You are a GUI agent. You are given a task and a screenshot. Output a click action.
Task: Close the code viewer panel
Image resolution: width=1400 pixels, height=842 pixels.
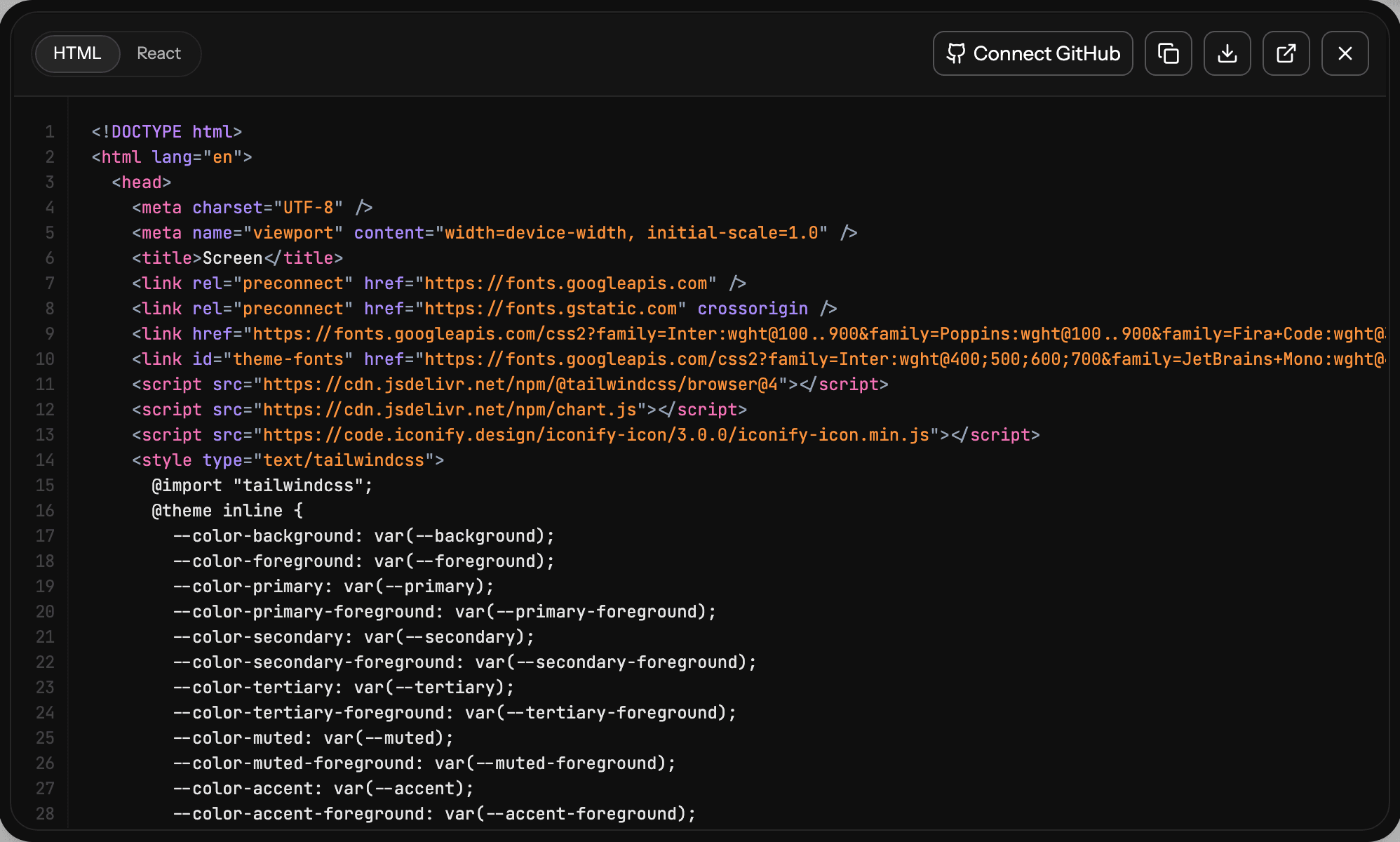tap(1345, 53)
